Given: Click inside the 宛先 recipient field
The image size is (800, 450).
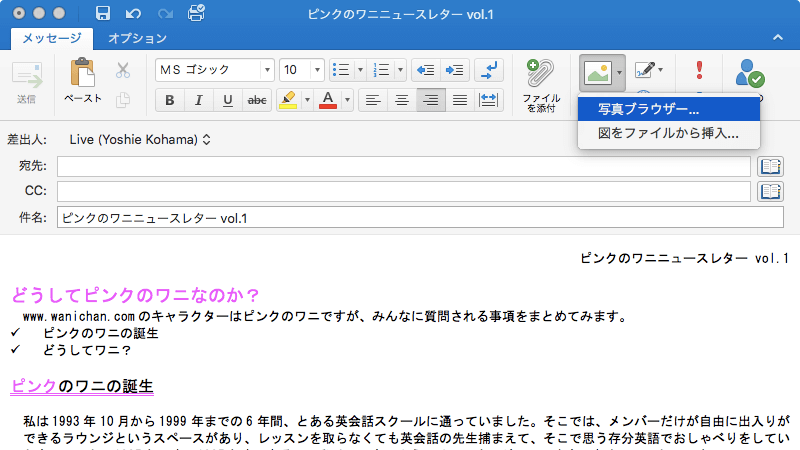Looking at the screenshot, I should tap(404, 166).
